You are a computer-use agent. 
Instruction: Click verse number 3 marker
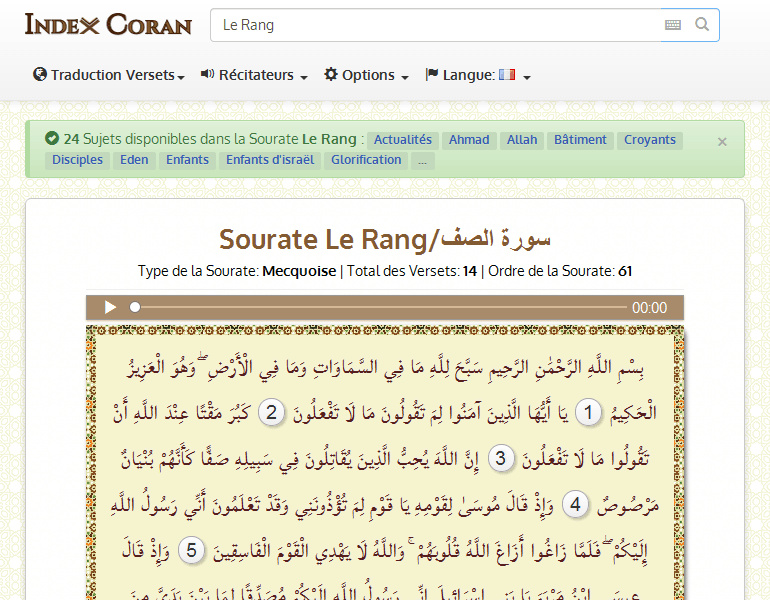pyautogui.click(x=503, y=459)
